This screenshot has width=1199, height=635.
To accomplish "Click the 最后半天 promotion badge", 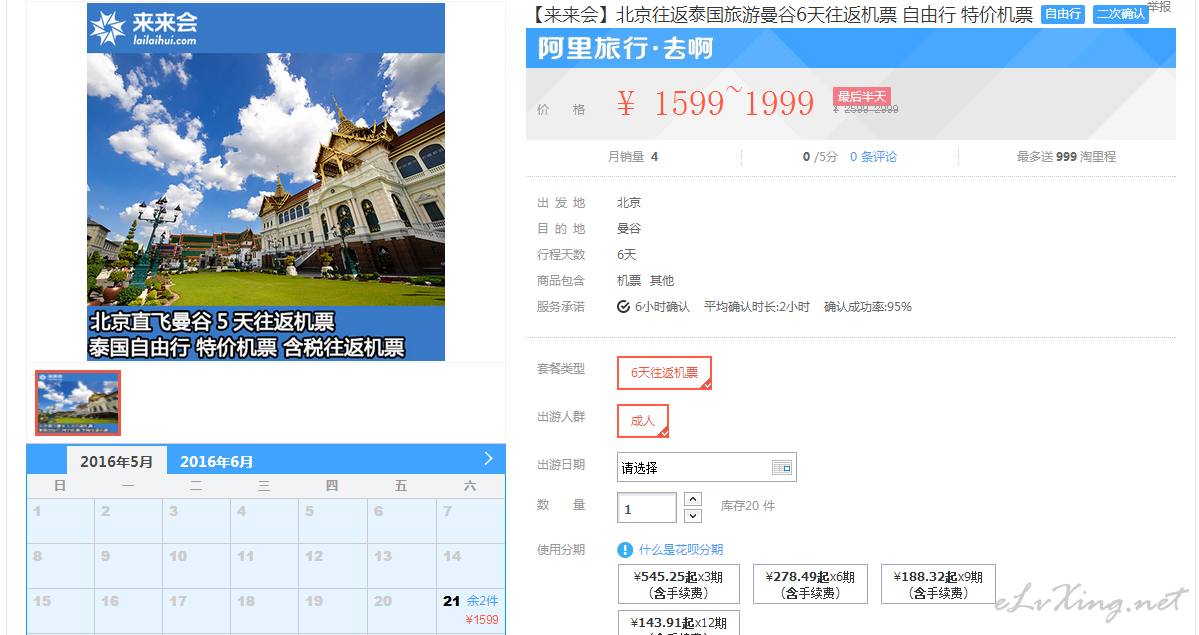I will point(862,96).
